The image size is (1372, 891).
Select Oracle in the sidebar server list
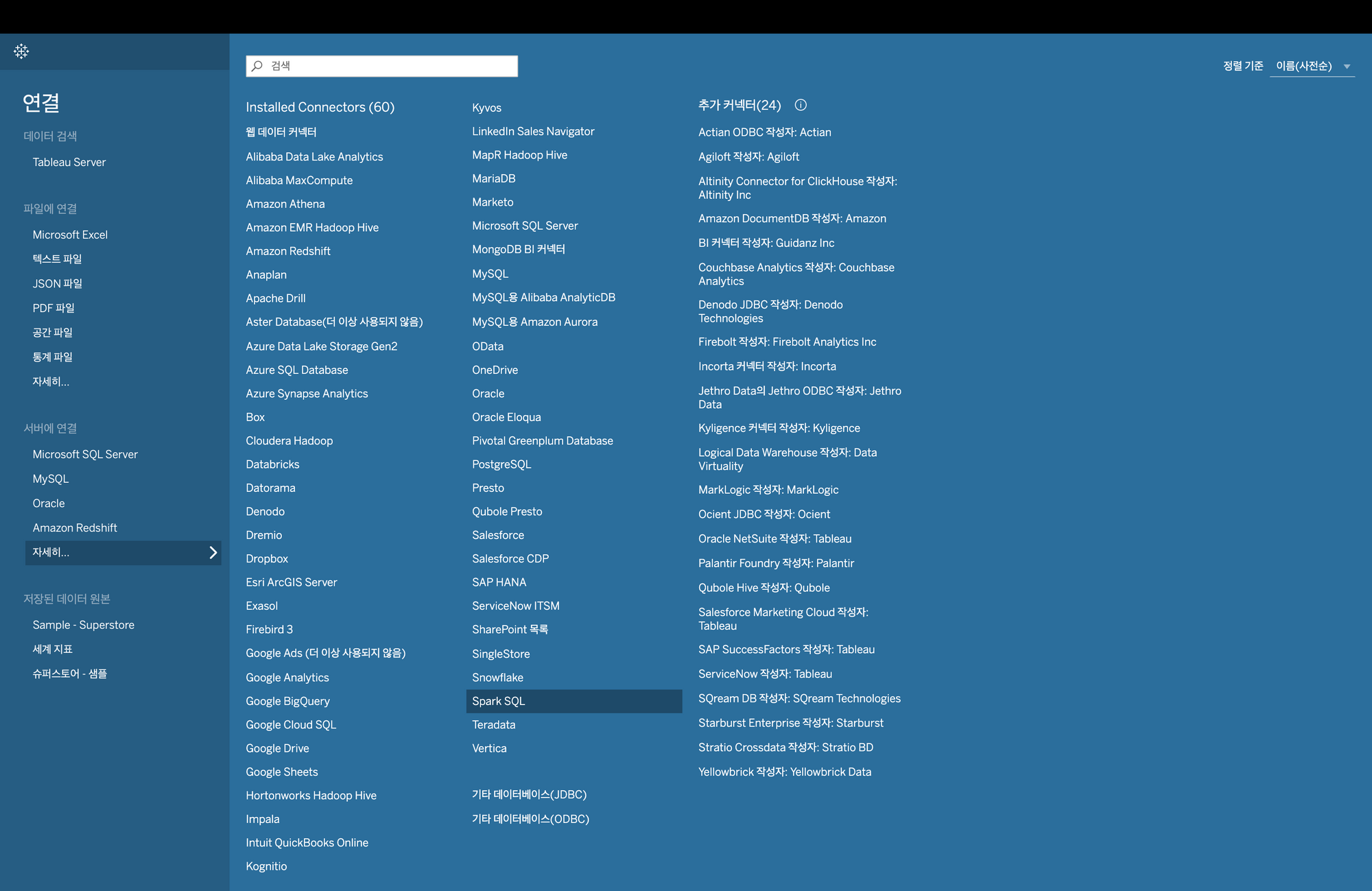(x=49, y=503)
